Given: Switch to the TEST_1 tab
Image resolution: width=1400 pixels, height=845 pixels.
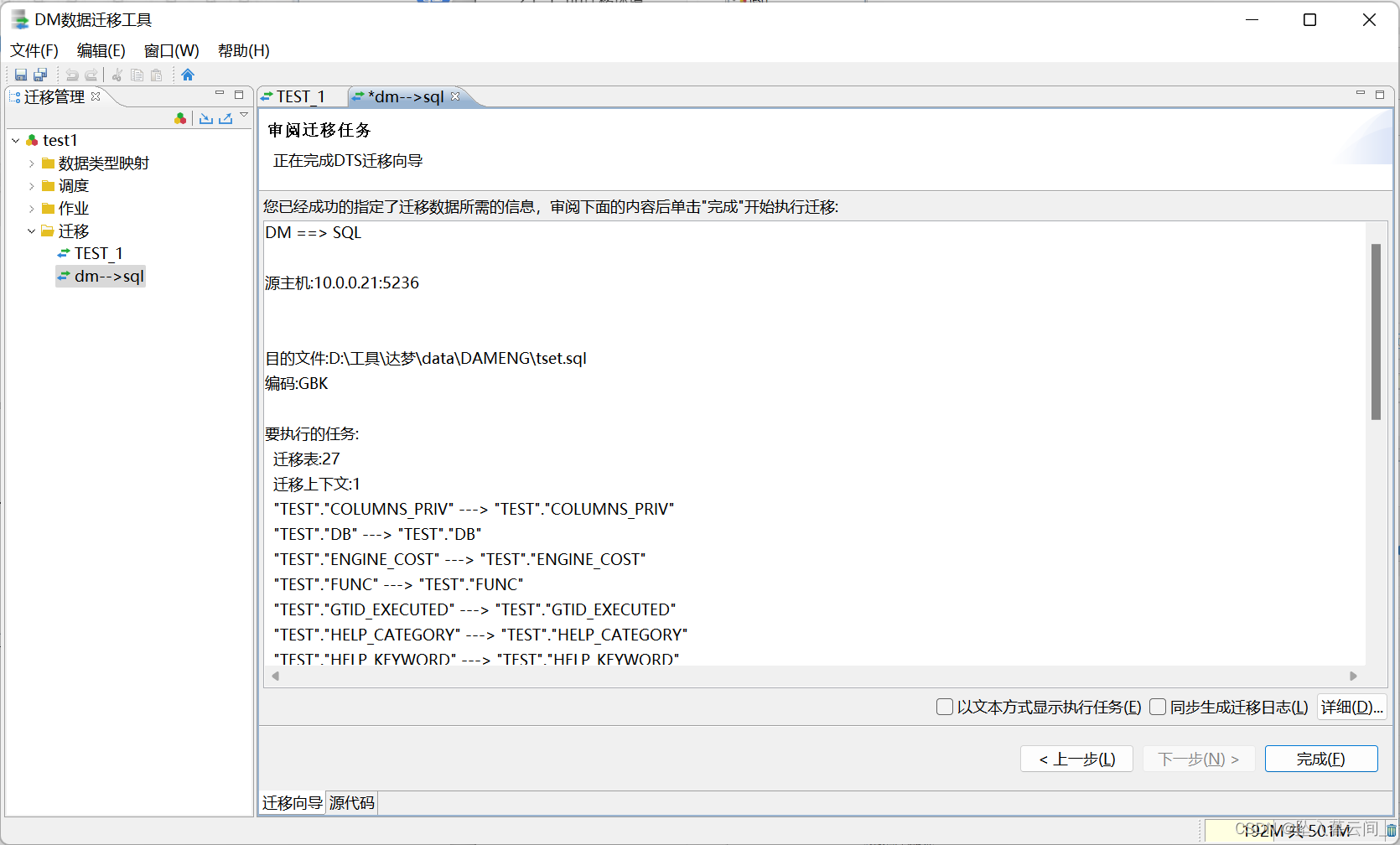Looking at the screenshot, I should pyautogui.click(x=302, y=96).
